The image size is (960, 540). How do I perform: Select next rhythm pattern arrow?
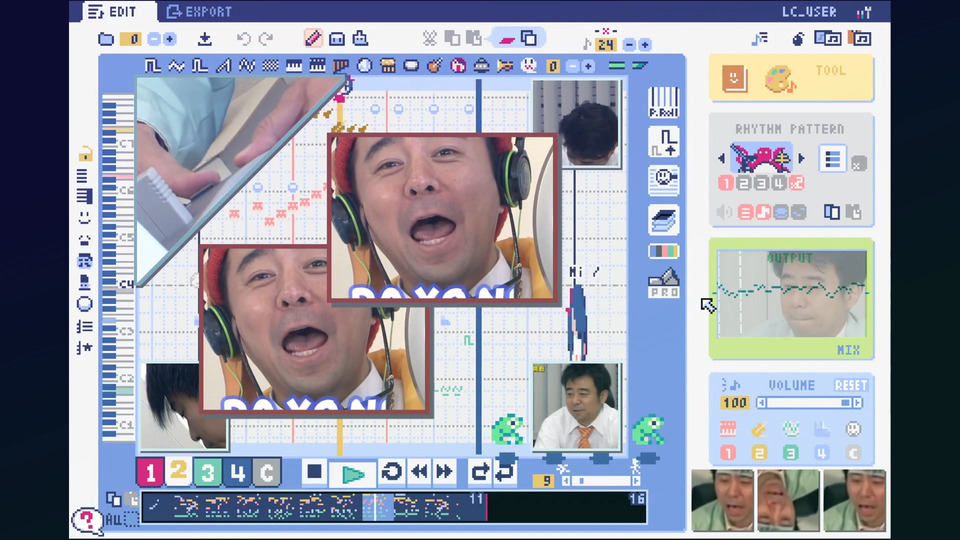801,159
